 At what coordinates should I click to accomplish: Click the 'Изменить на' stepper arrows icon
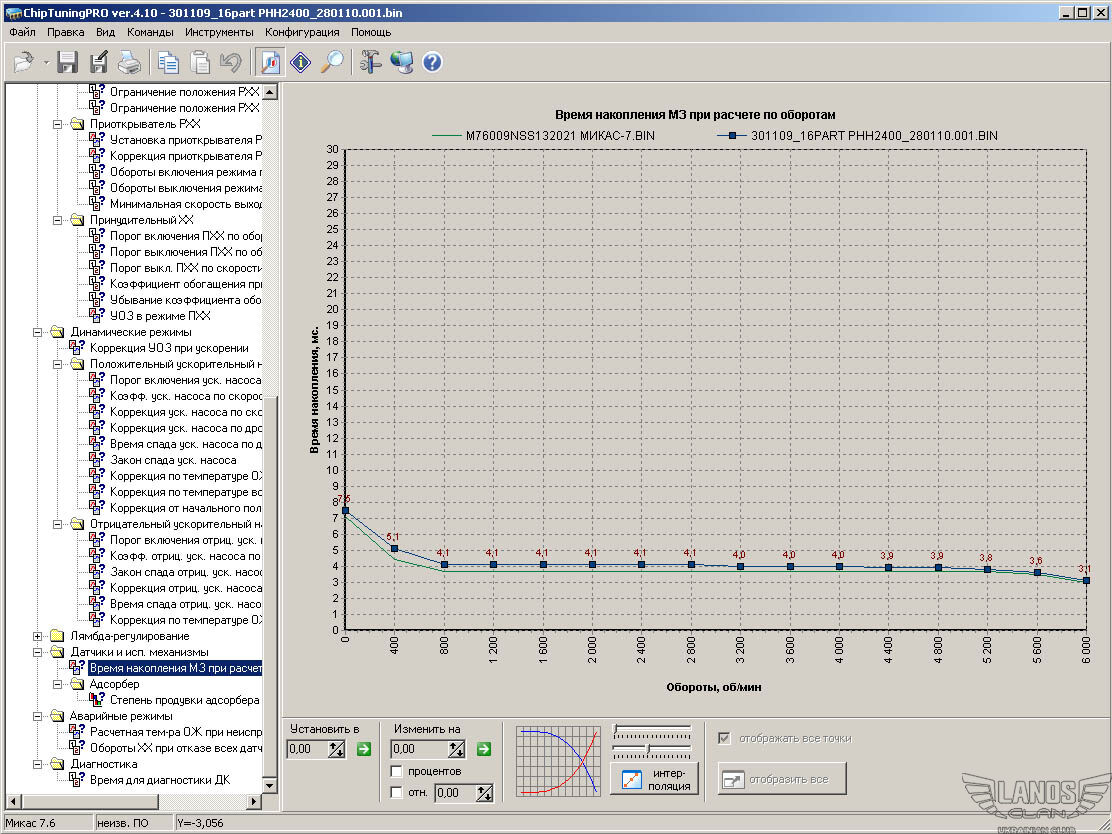coord(457,749)
